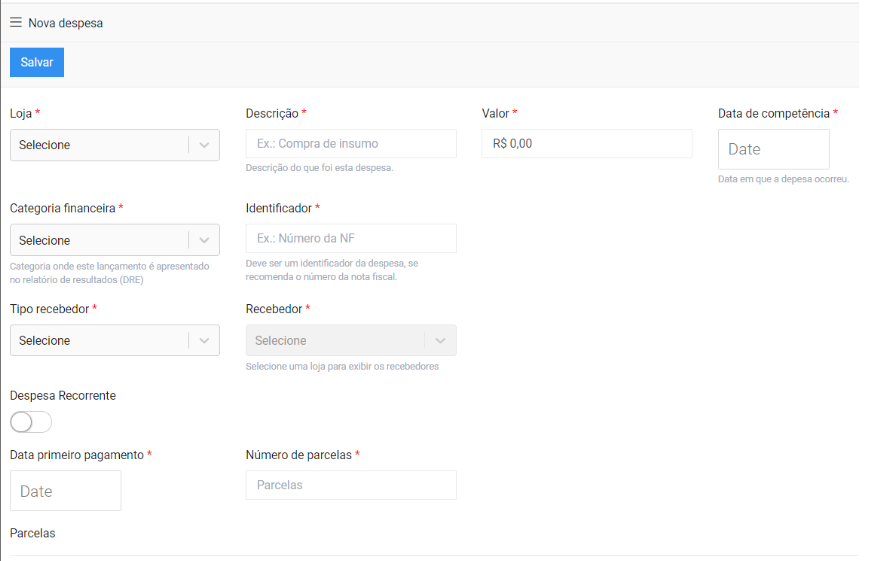Viewport: 870px width, 561px height.
Task: Click the Número de parcelas field
Action: [x=351, y=485]
